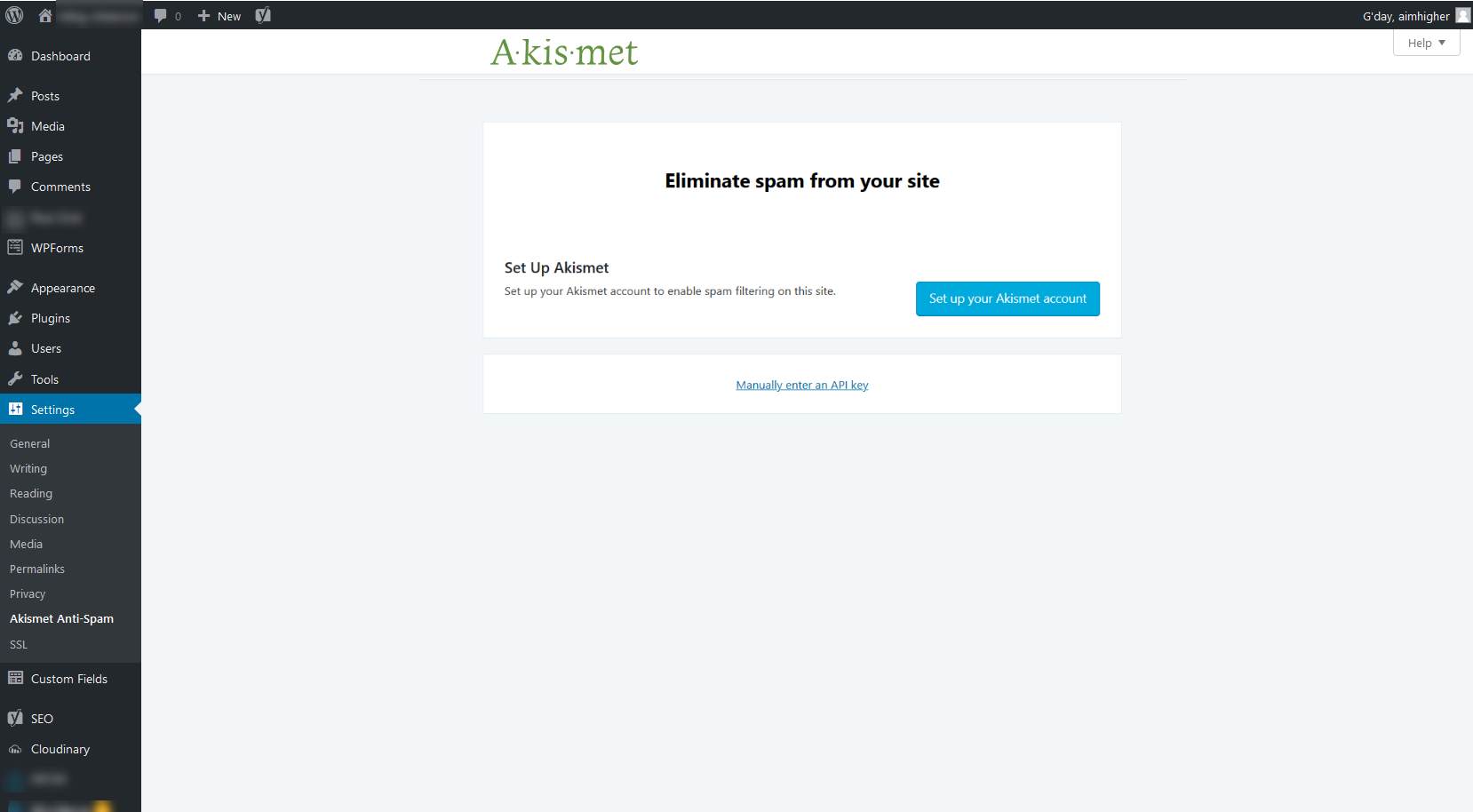Open the Users menu label
The height and width of the screenshot is (812, 1473).
point(46,348)
